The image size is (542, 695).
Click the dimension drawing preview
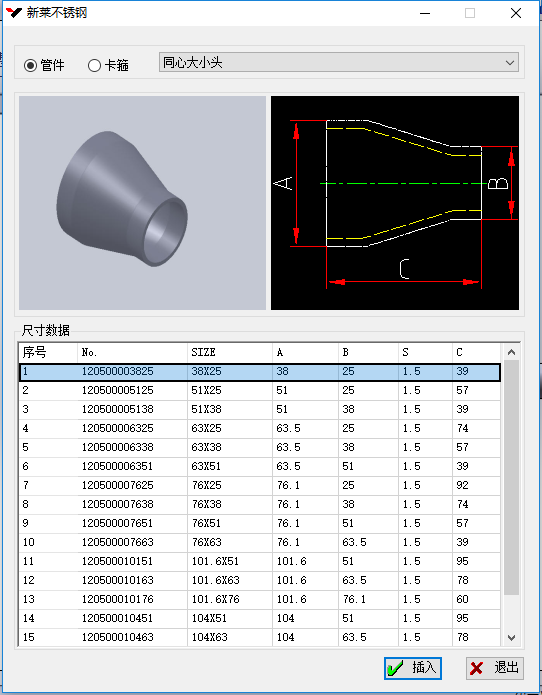[x=395, y=203]
